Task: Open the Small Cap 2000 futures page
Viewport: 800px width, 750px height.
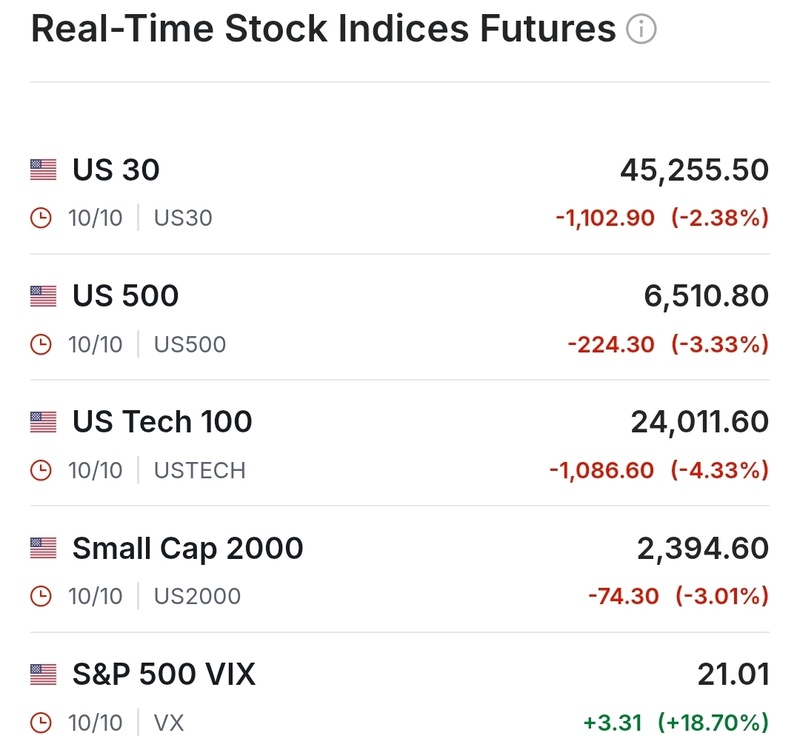Action: 187,548
